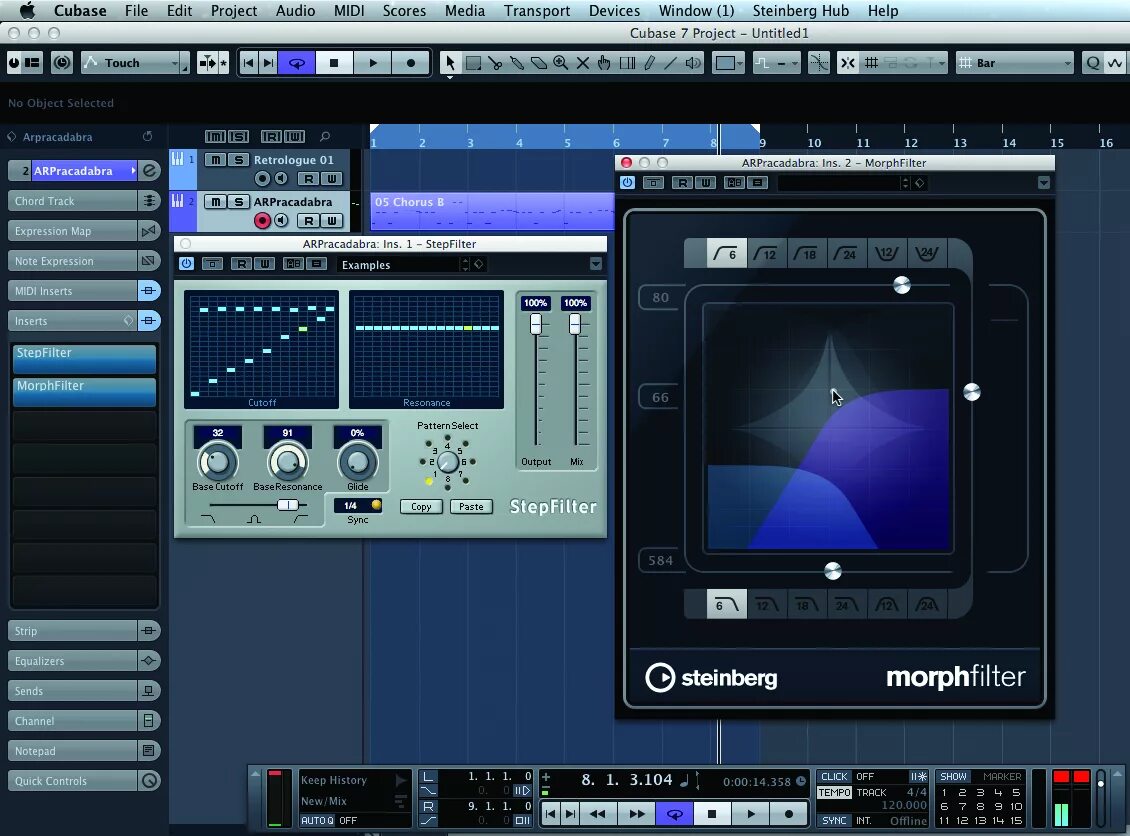
Task: Select the Glue tool
Action: pos(517,63)
